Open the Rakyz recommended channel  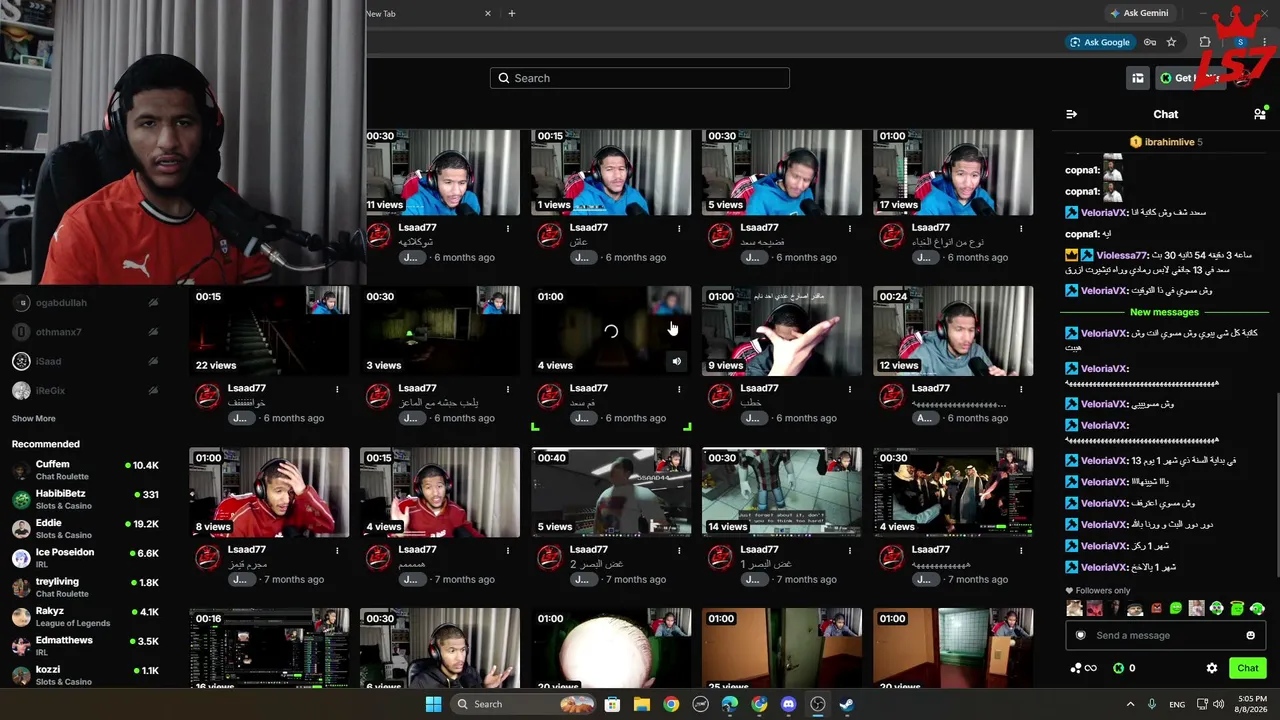tap(85, 616)
